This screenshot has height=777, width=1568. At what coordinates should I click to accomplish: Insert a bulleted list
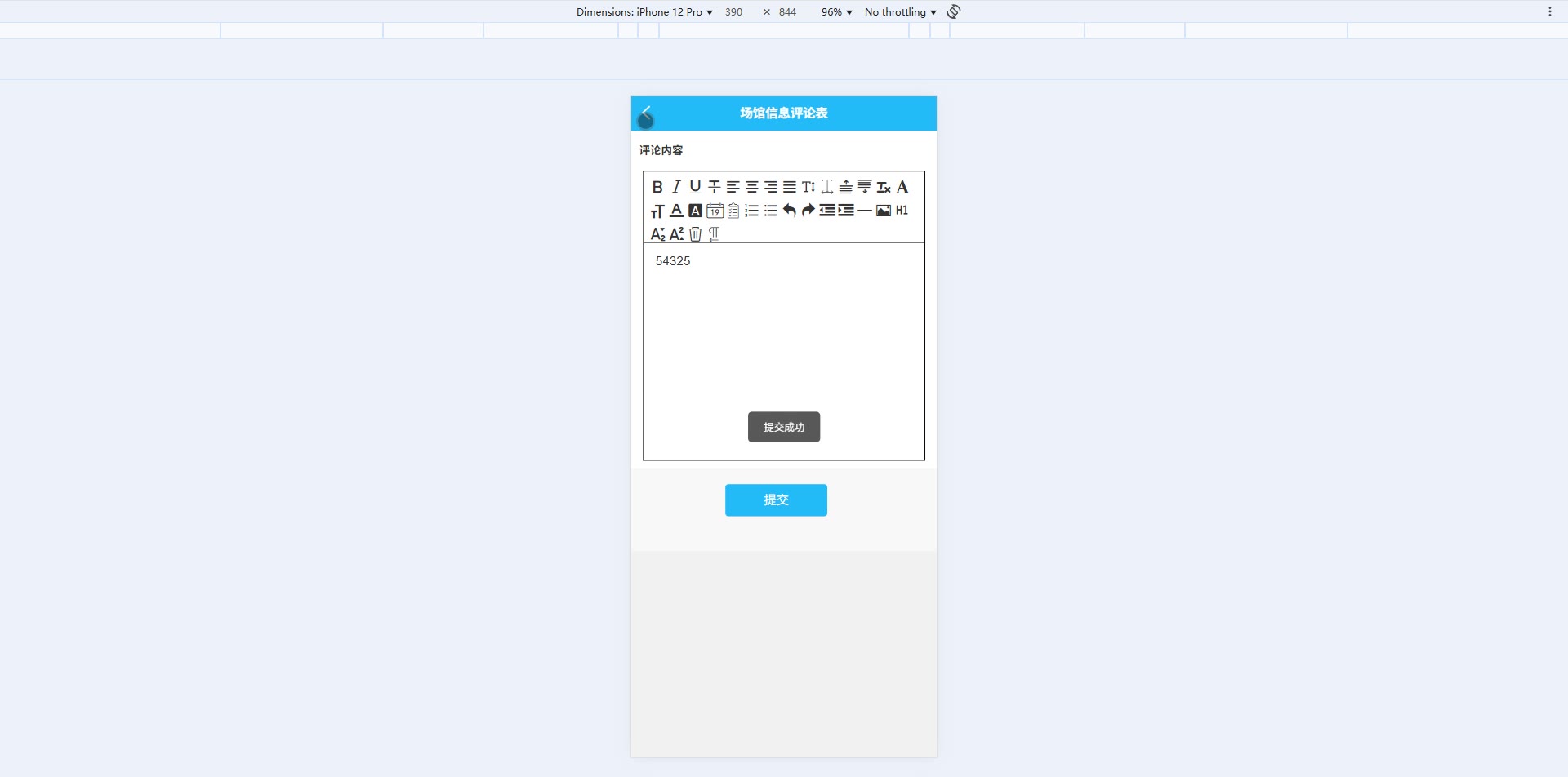770,211
